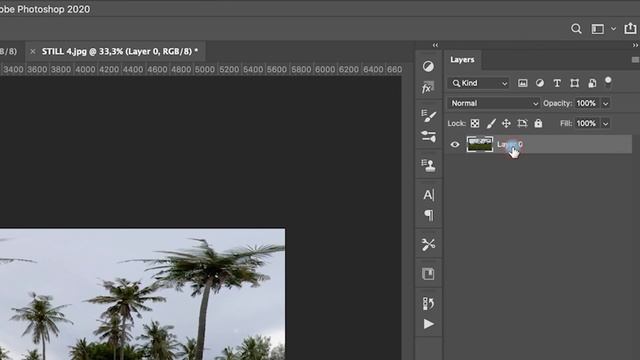Open the Tool Presets scissors-style icon

tap(428, 244)
